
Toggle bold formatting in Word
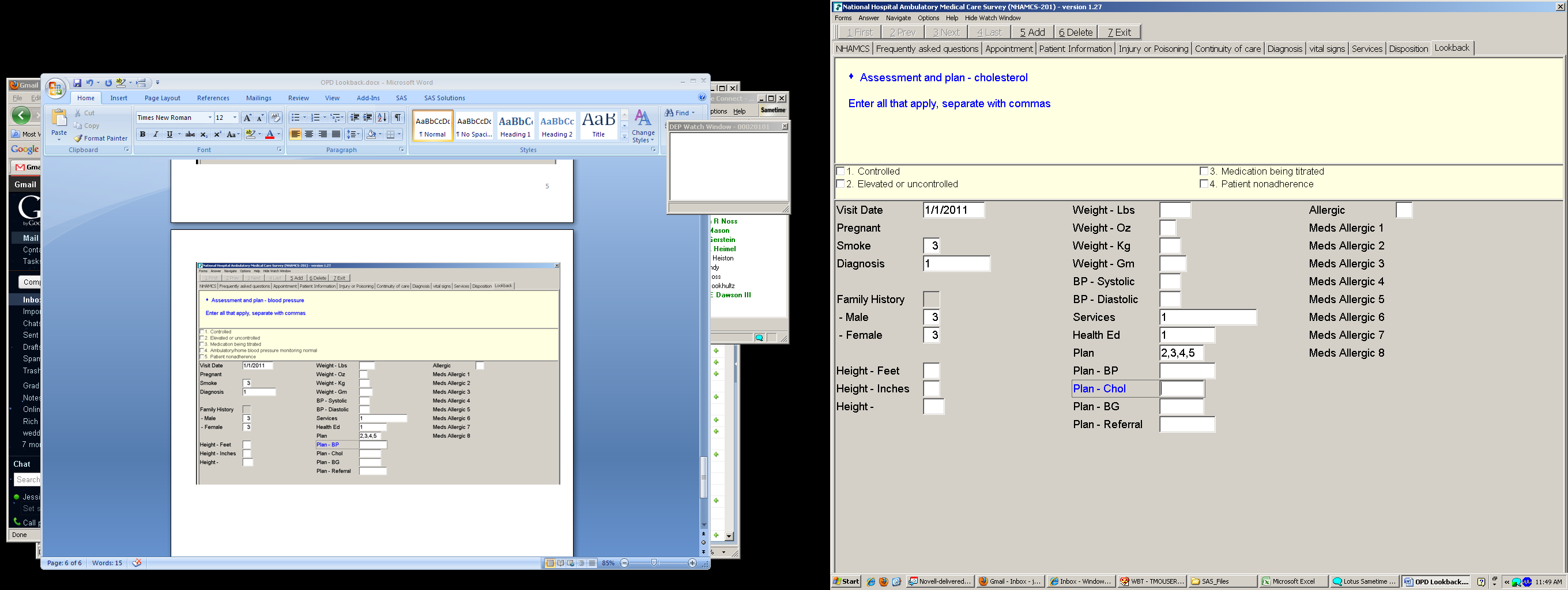142,134
